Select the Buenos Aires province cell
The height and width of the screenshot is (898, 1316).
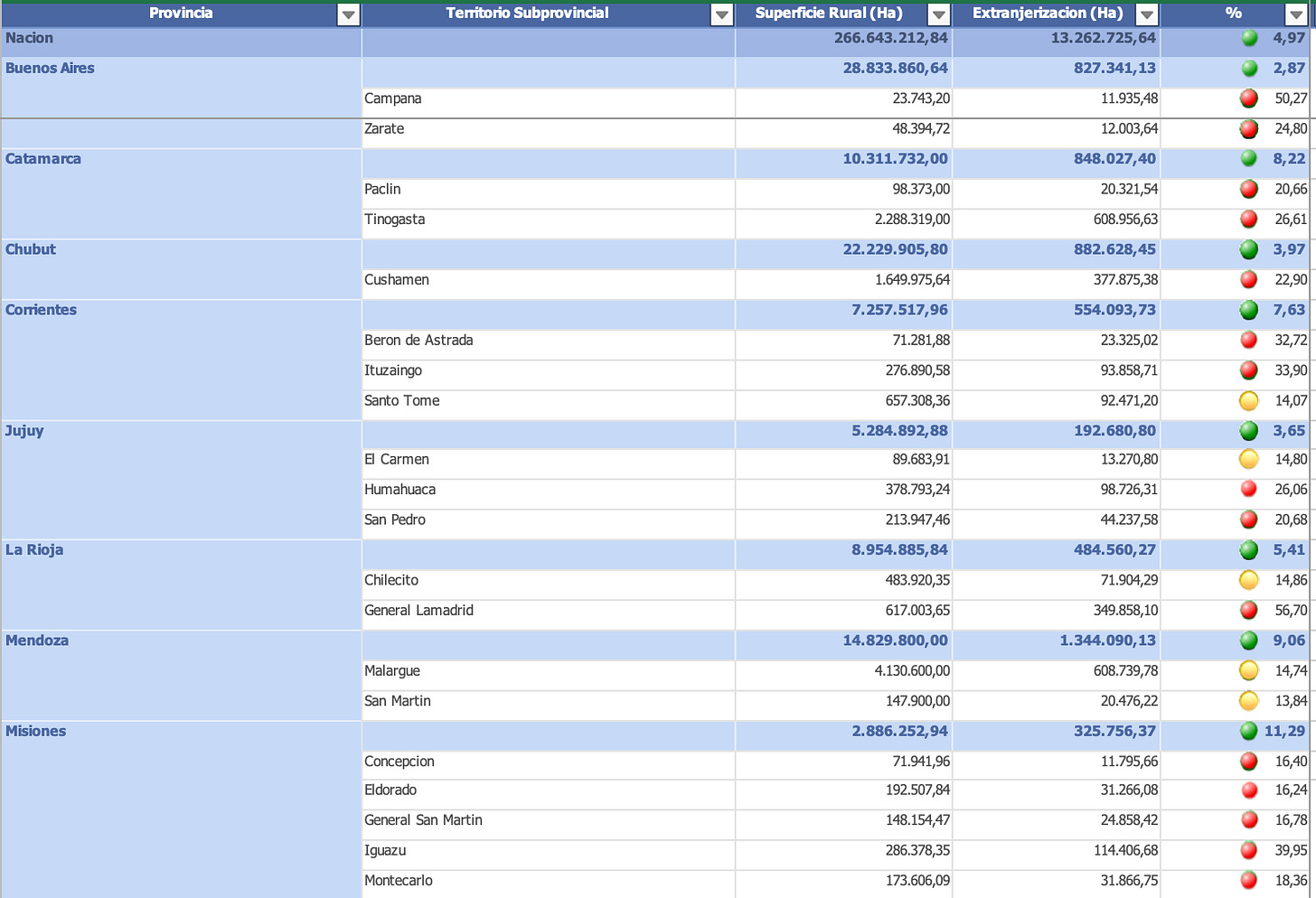(x=182, y=87)
